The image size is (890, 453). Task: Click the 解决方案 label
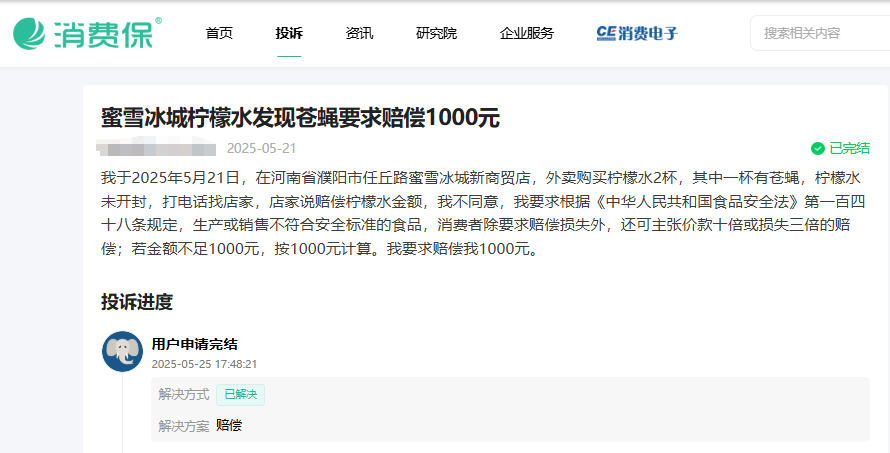click(x=184, y=426)
